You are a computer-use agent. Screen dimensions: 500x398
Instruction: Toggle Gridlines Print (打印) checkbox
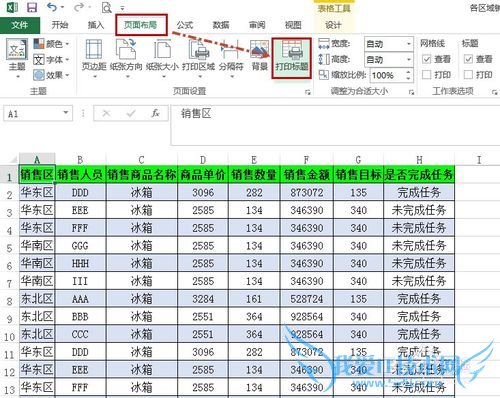[427, 75]
